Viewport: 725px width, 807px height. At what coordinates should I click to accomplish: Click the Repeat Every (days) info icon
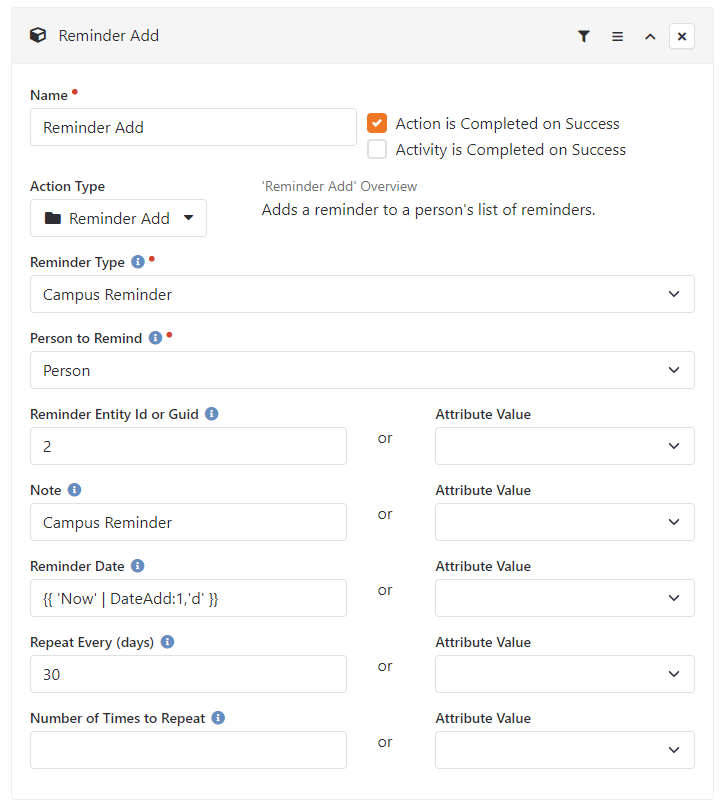pyautogui.click(x=167, y=642)
